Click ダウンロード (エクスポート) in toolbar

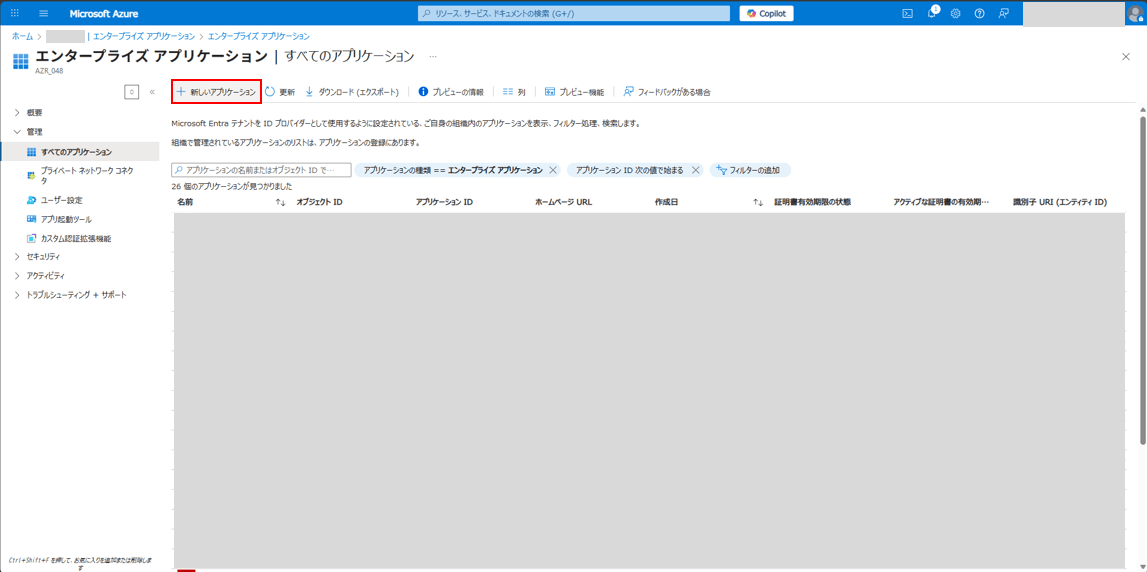click(352, 92)
